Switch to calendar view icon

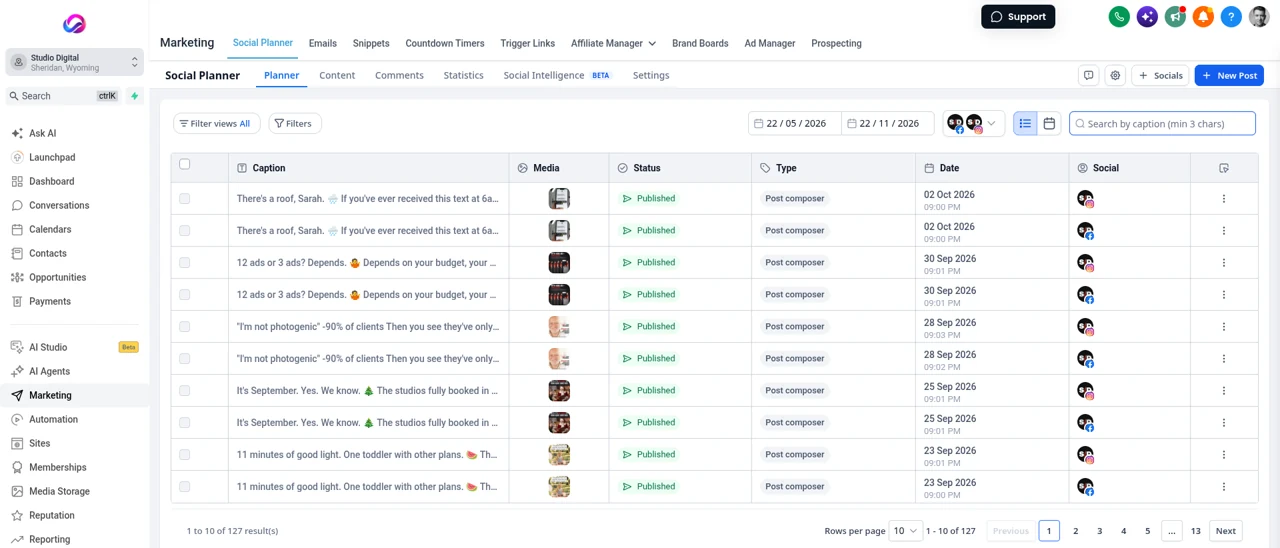pyautogui.click(x=1049, y=124)
